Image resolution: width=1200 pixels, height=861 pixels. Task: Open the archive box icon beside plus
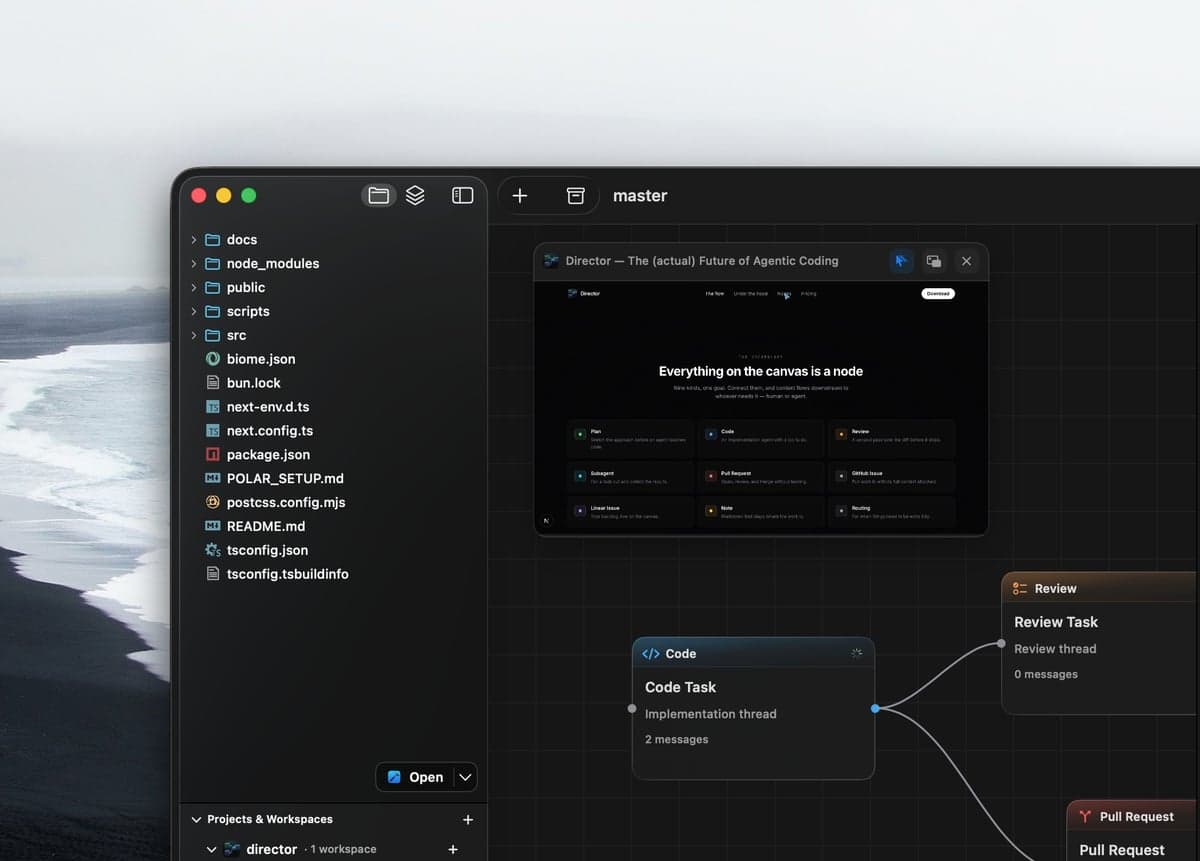coord(575,196)
